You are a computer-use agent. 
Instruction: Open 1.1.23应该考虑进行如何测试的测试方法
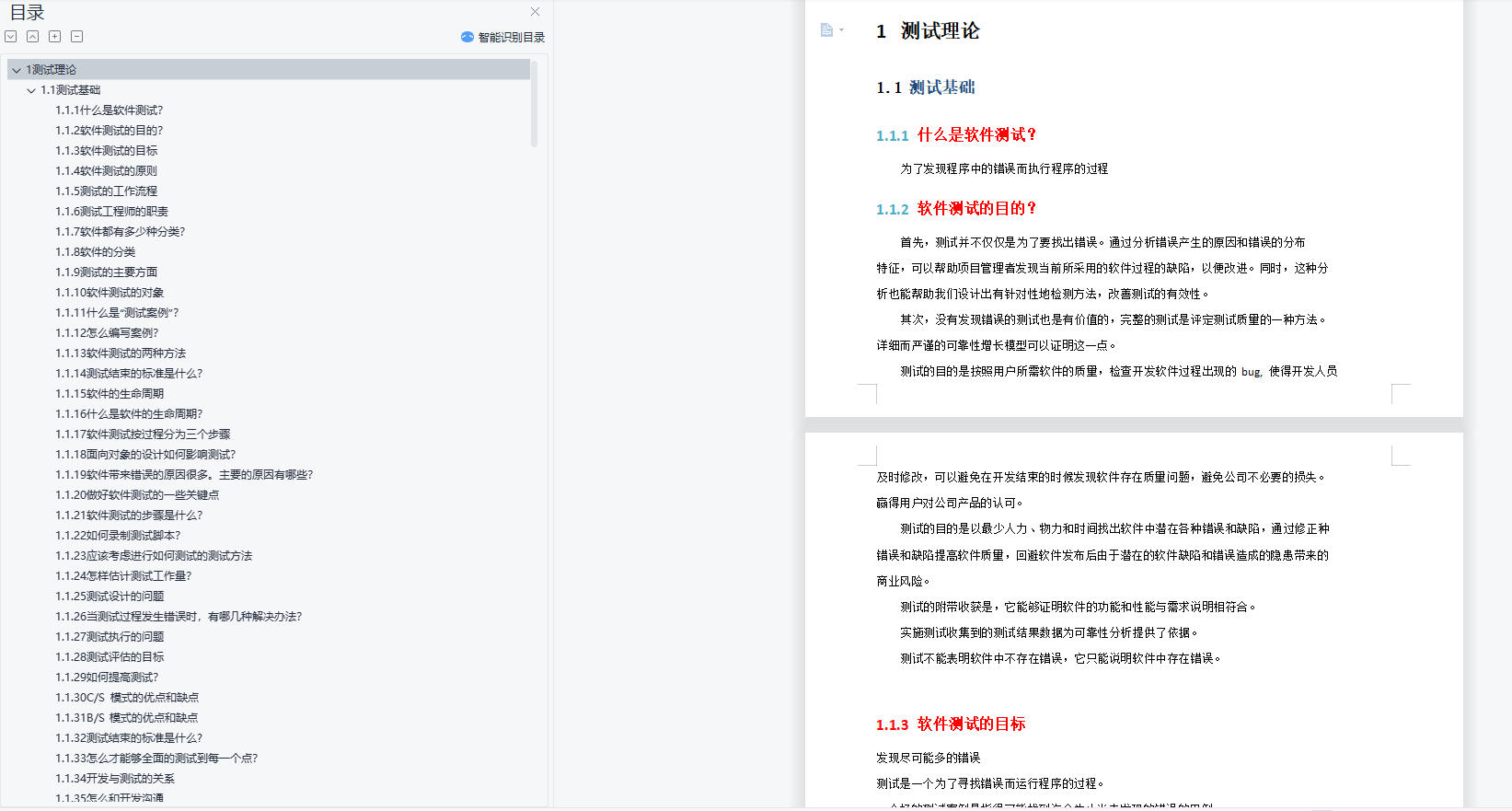[154, 556]
